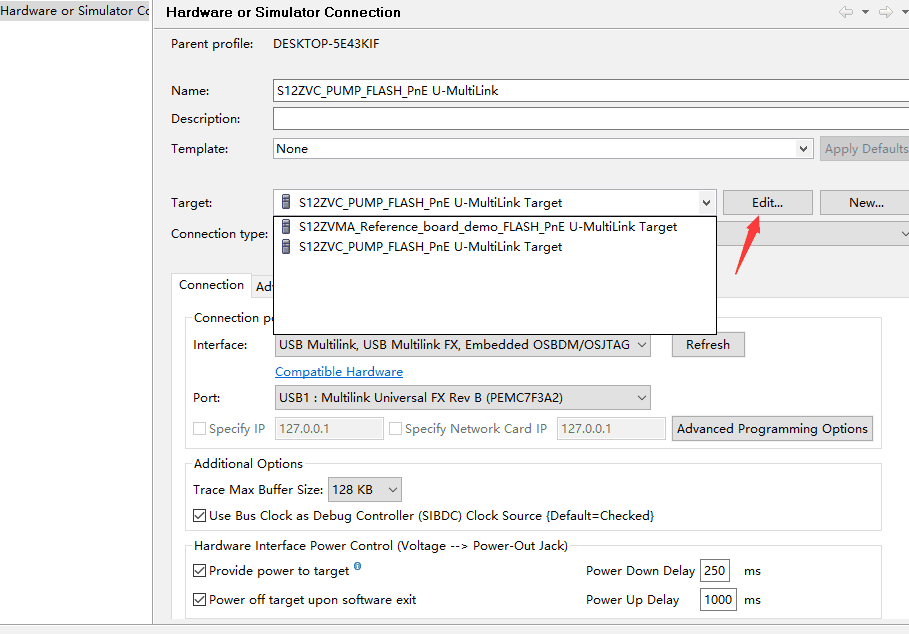This screenshot has height=634, width=909.
Task: Click into the Description text field
Action: pyautogui.click(x=590, y=119)
